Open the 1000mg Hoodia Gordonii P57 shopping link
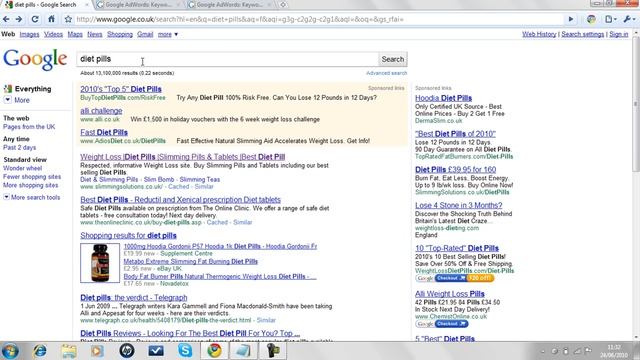This screenshot has height=360, width=640. tap(220, 247)
